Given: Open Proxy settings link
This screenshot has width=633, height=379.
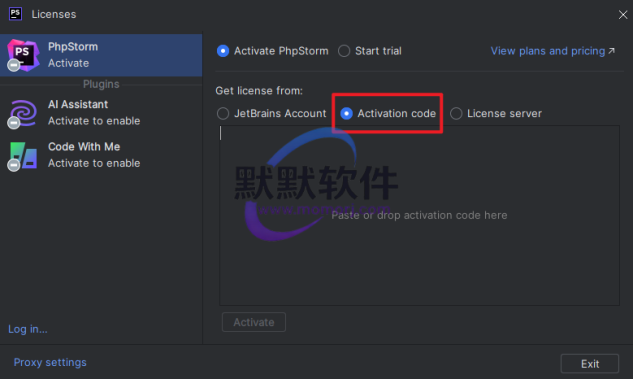Looking at the screenshot, I should [50, 362].
